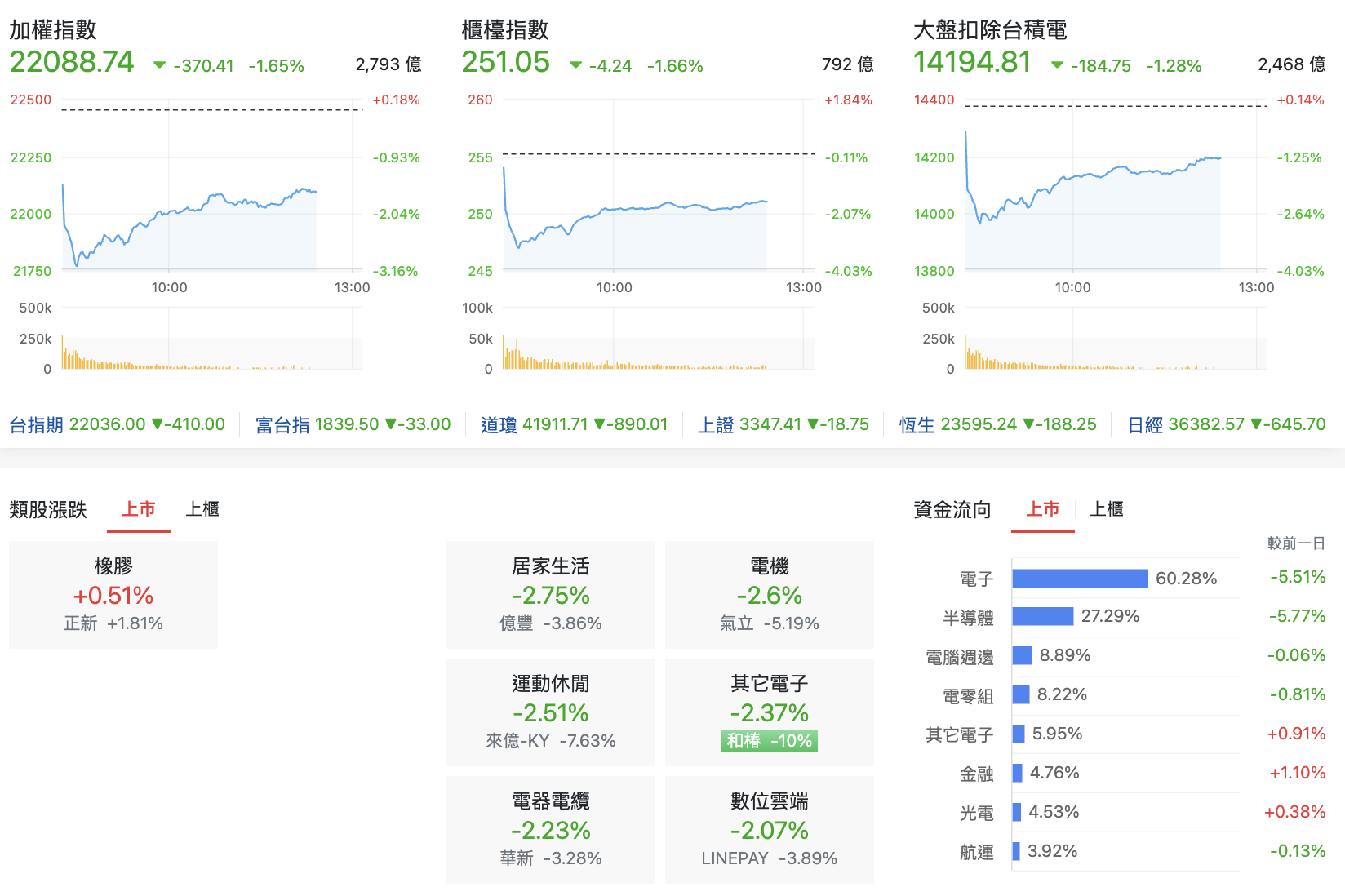Click the 櫃檯指數 down-arrow change indicator

576,65
